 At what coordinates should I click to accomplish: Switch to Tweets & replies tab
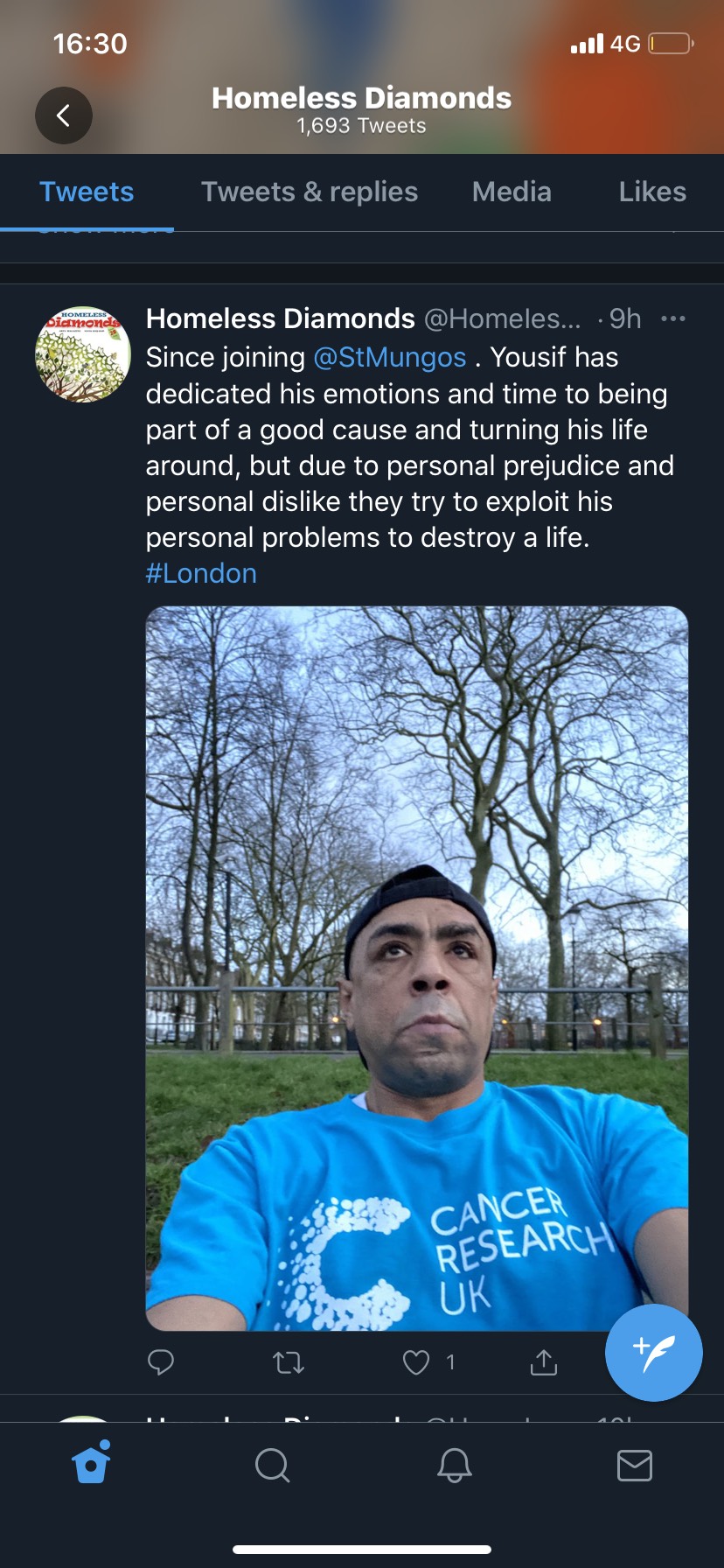tap(310, 192)
